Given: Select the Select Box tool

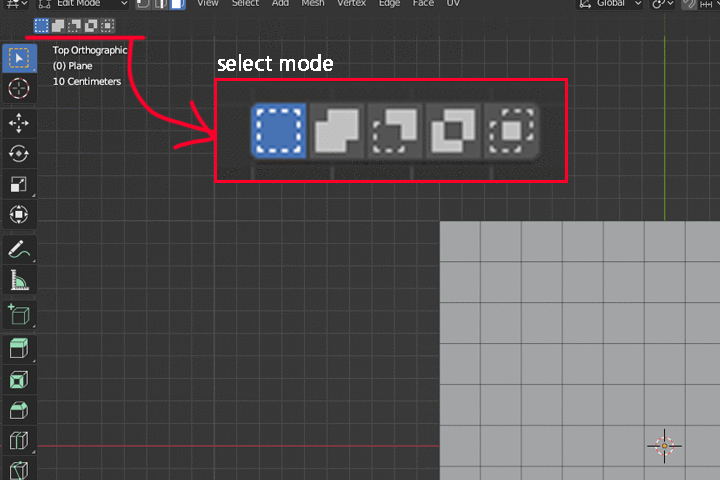Looking at the screenshot, I should (19, 58).
